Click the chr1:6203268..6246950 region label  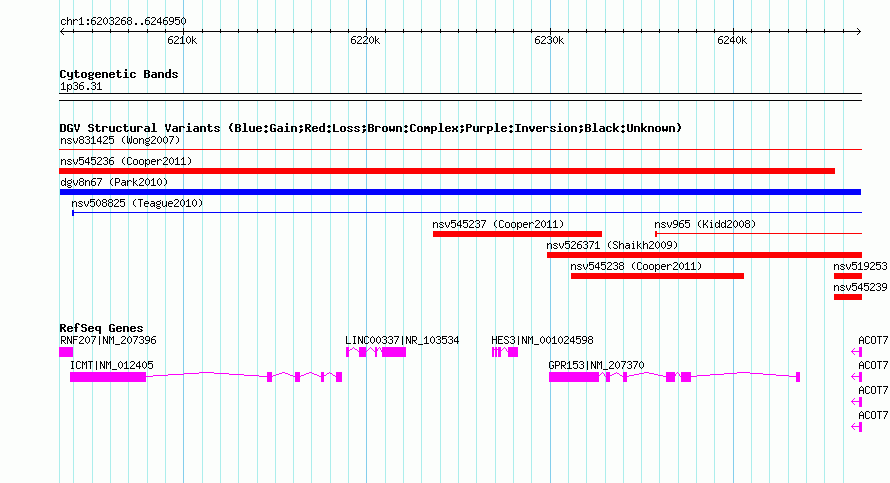[123, 21]
